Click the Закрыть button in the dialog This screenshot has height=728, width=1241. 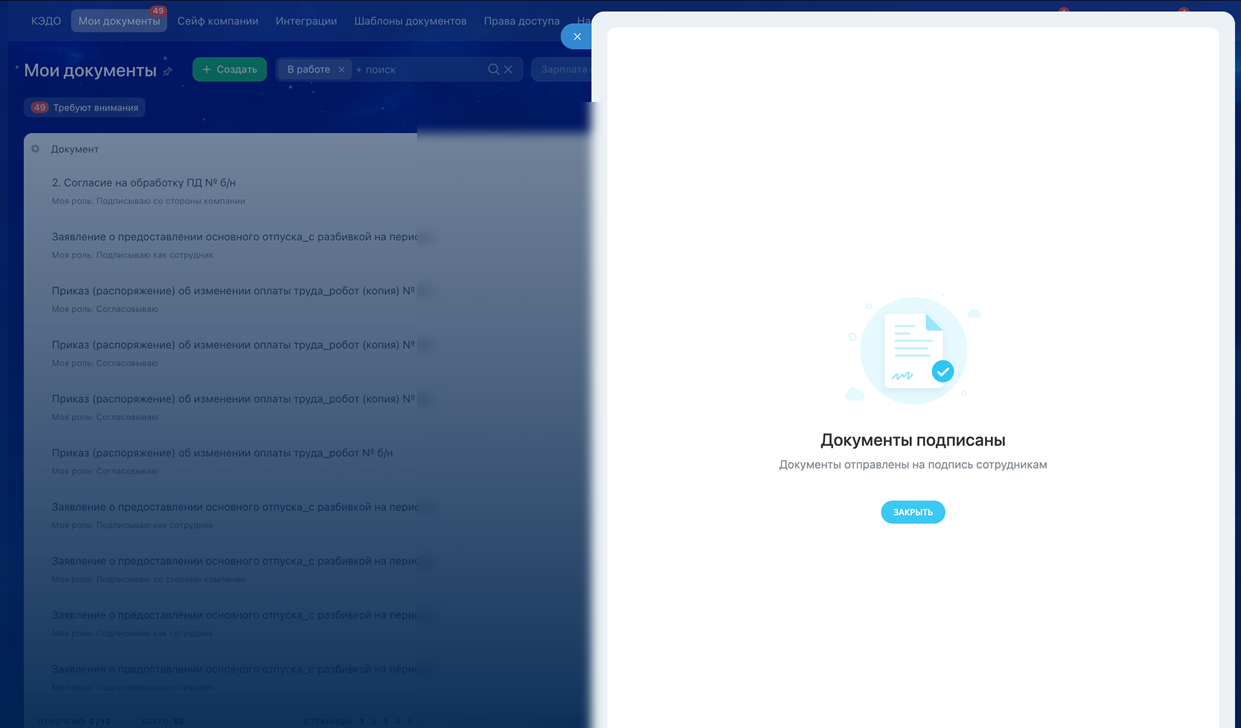[912, 512]
